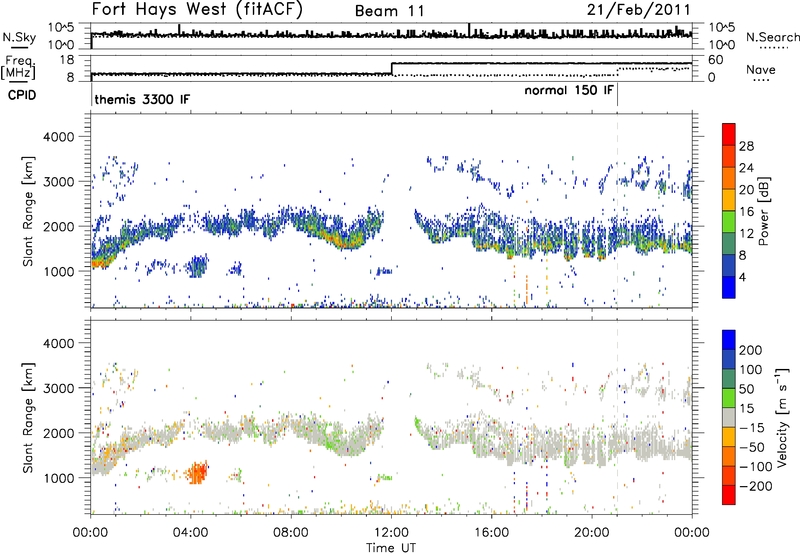Click the velocity colorbar value '100'
800x554 pixels.
(751, 369)
